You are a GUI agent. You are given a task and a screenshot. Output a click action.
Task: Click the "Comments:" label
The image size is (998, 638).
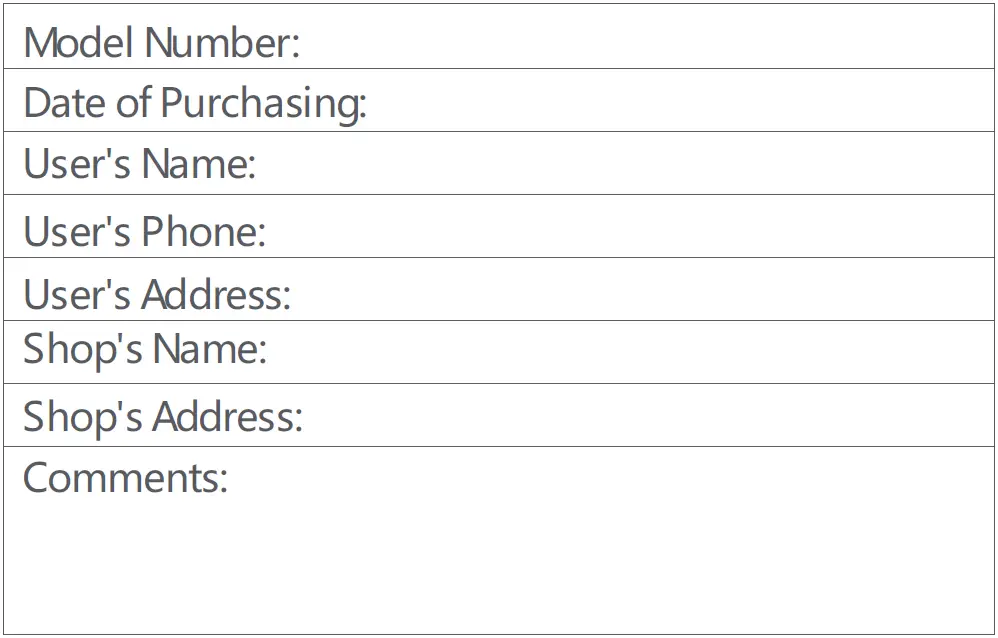pos(125,477)
